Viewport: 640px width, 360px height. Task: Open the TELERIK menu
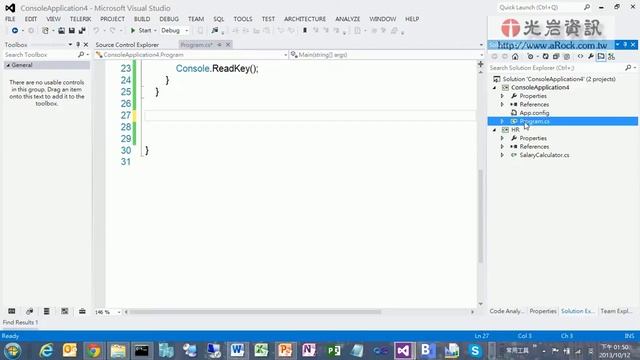click(80, 19)
